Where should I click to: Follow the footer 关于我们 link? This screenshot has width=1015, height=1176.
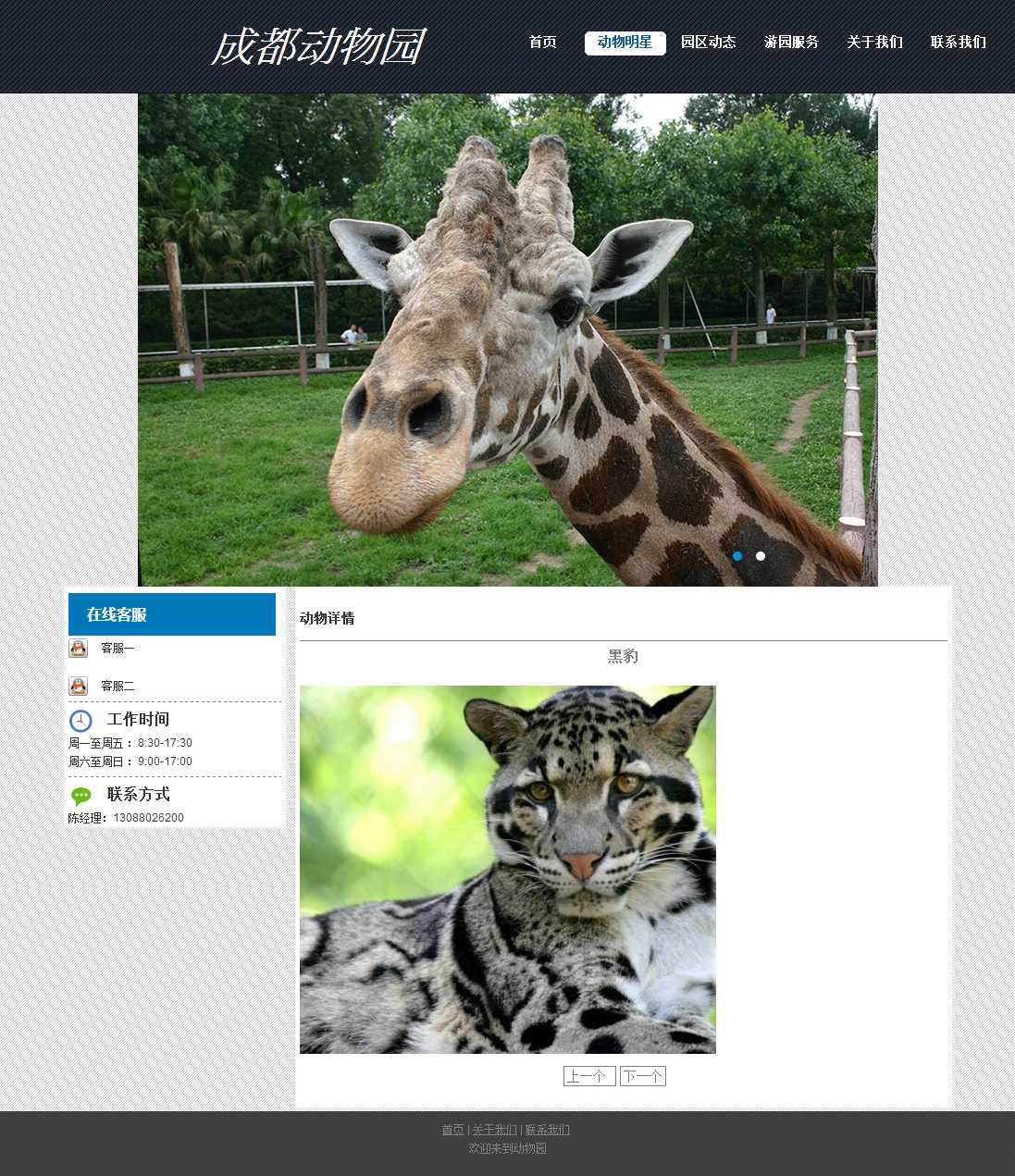pos(494,1130)
